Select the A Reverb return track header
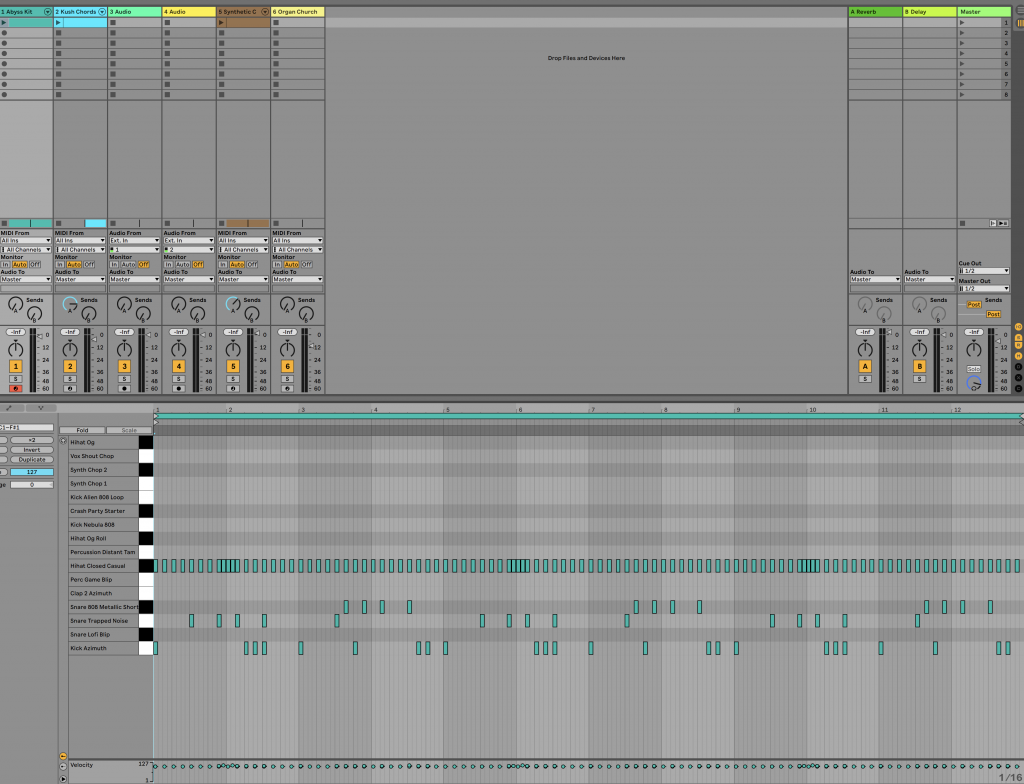Viewport: 1024px width, 784px height. [x=874, y=11]
